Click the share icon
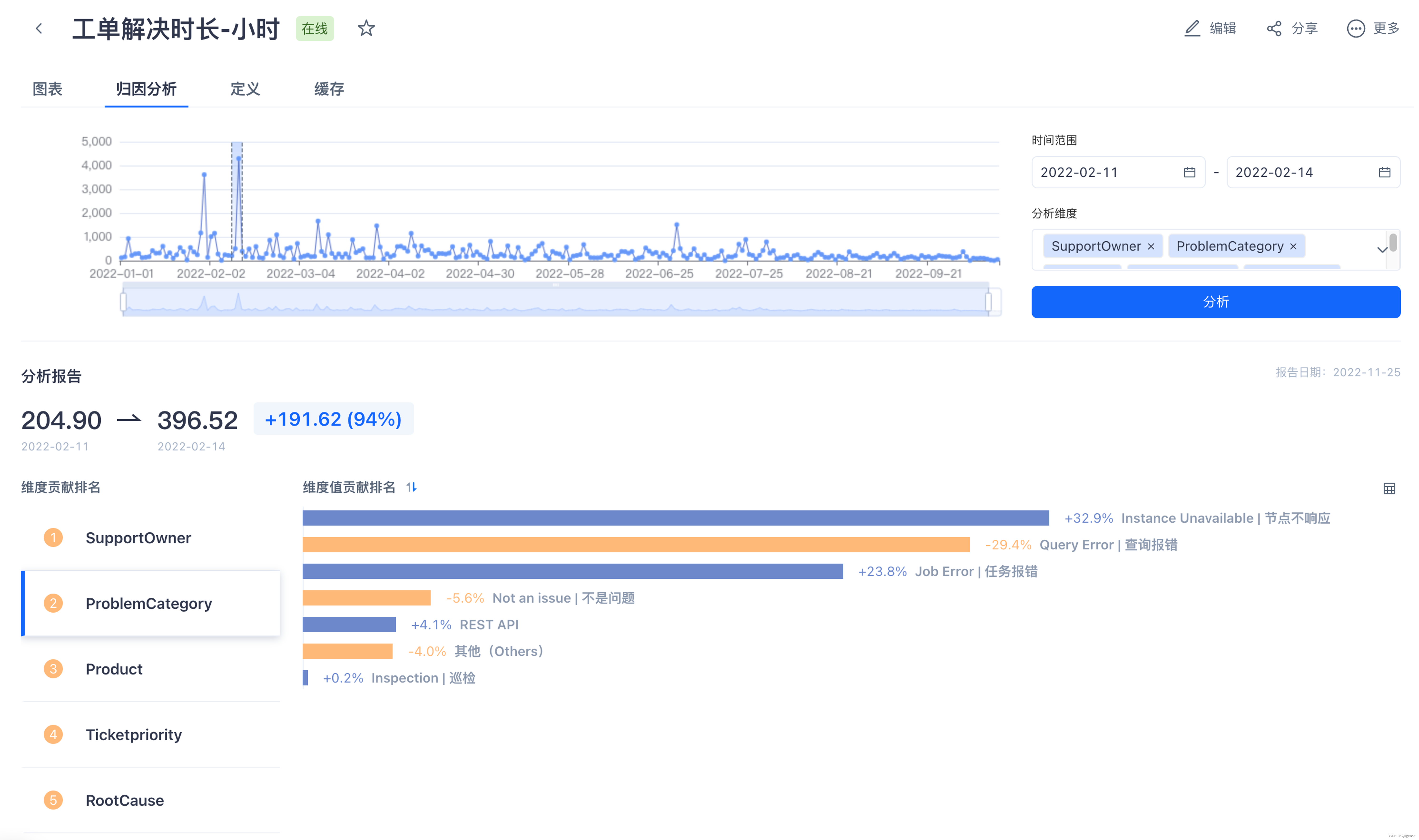The width and height of the screenshot is (1419, 840). coord(1274,28)
